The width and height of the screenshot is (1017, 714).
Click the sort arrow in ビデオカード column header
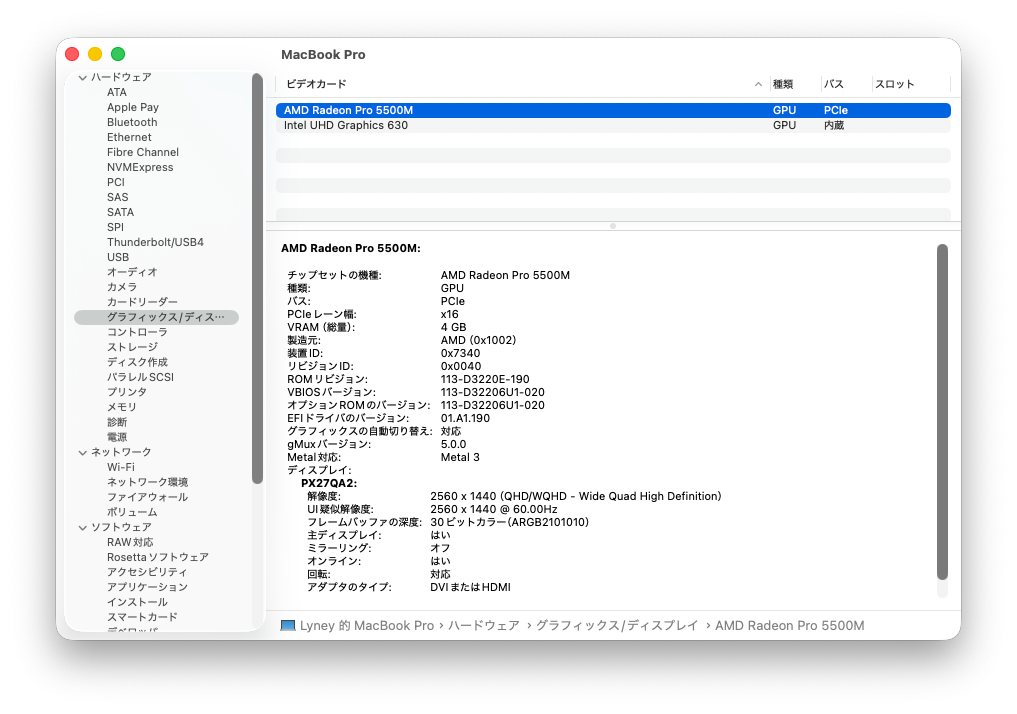pyautogui.click(x=758, y=85)
